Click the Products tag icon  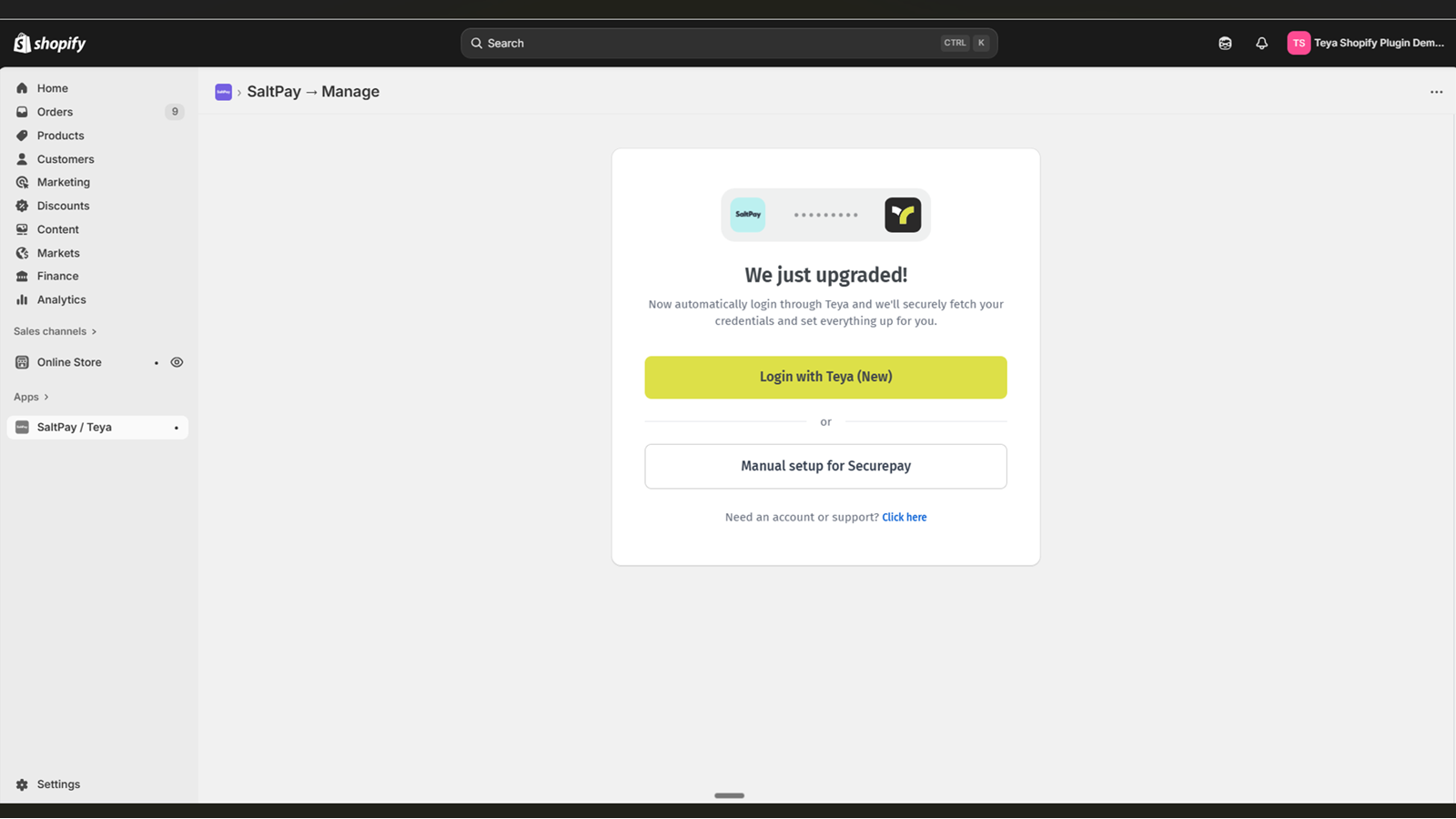[x=22, y=136]
